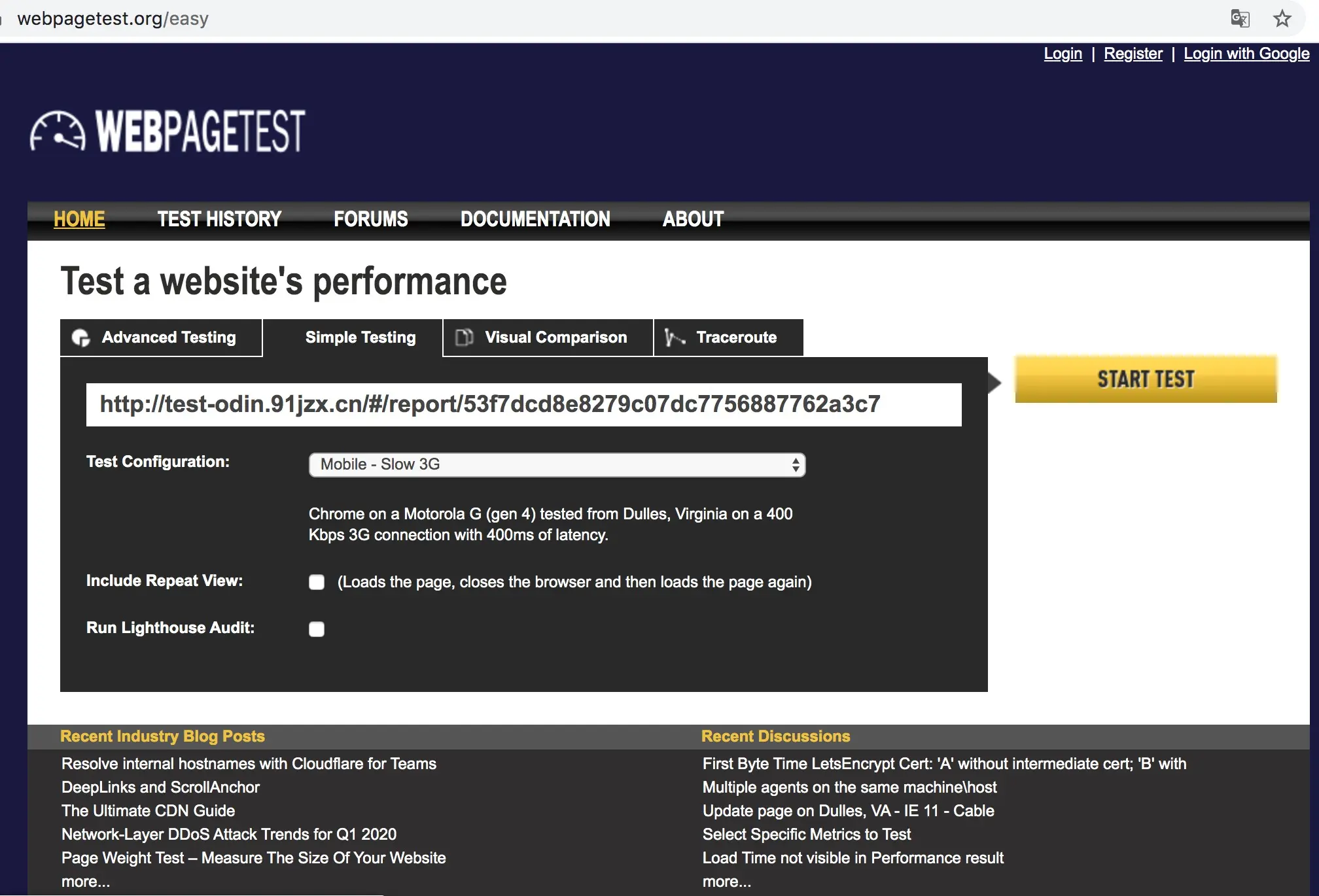Viewport: 1319px width, 896px height.
Task: Switch to the Simple Testing tab
Action: pos(360,337)
